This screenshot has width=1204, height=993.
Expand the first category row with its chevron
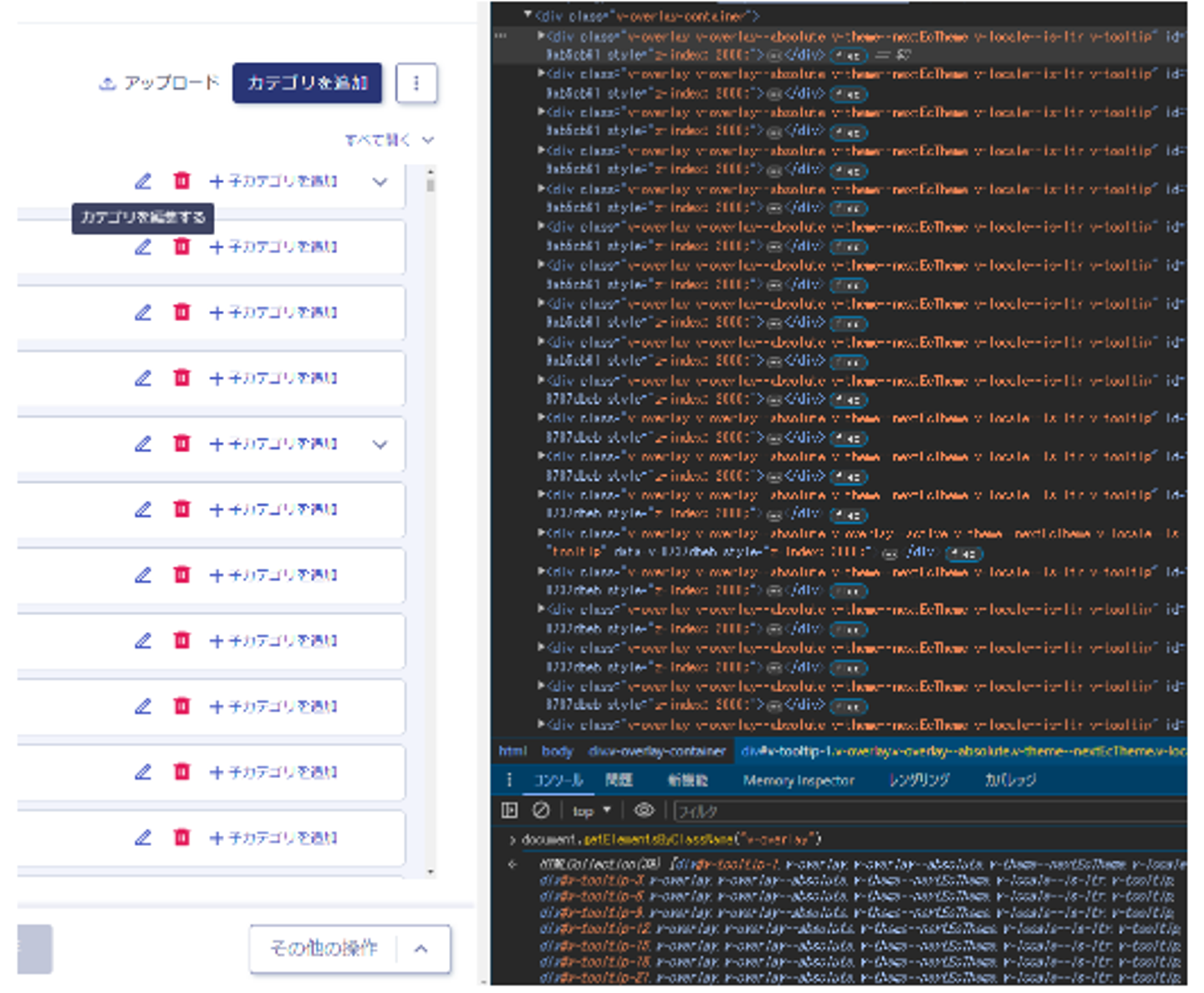(380, 181)
